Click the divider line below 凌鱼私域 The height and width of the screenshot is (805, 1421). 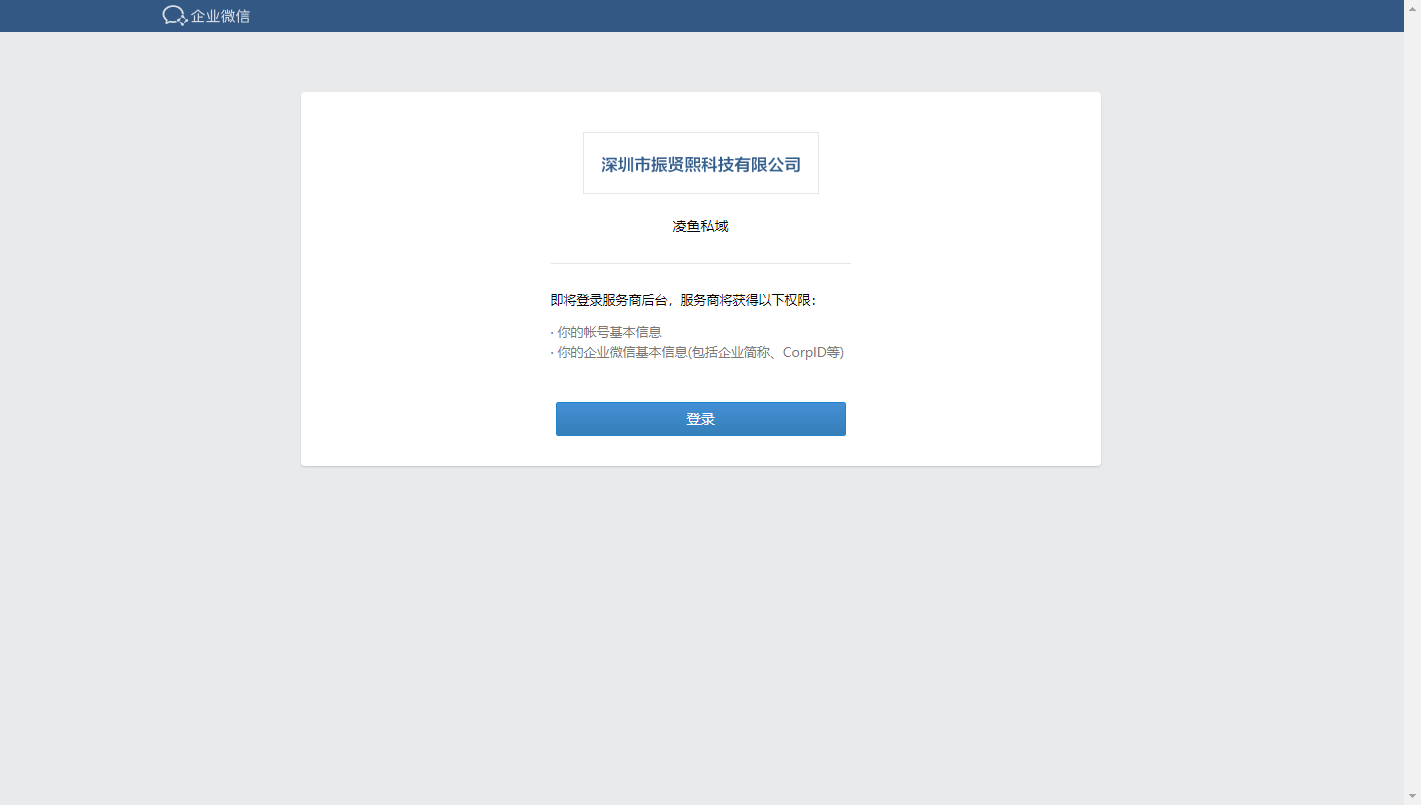700,263
